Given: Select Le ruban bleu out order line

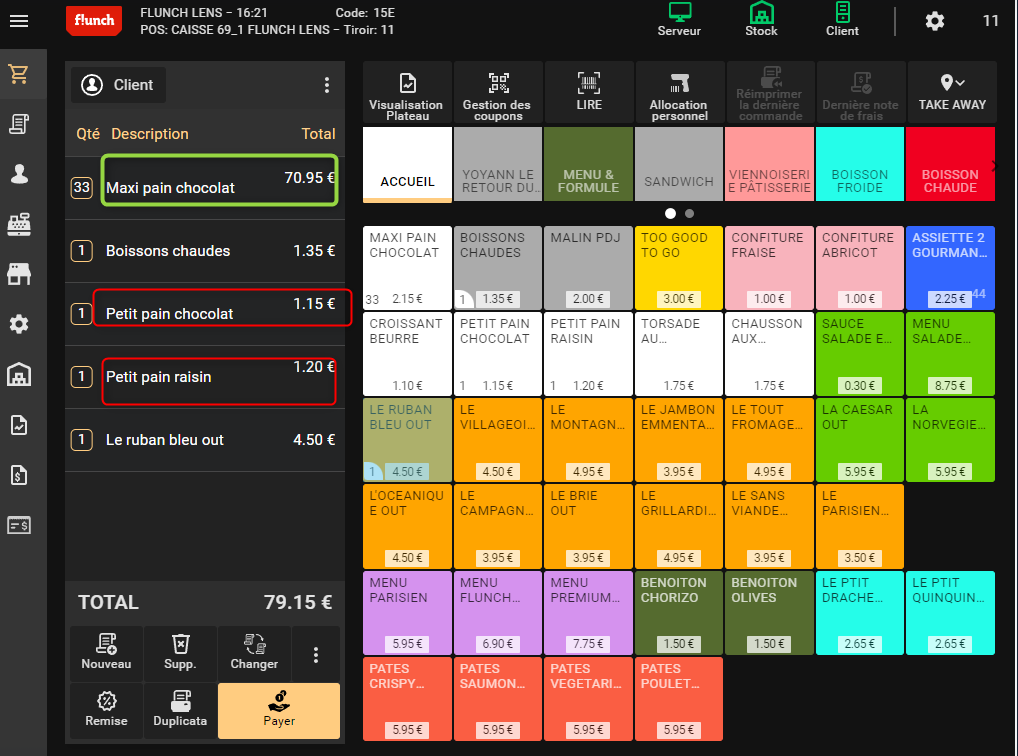Looking at the screenshot, I should click(205, 440).
